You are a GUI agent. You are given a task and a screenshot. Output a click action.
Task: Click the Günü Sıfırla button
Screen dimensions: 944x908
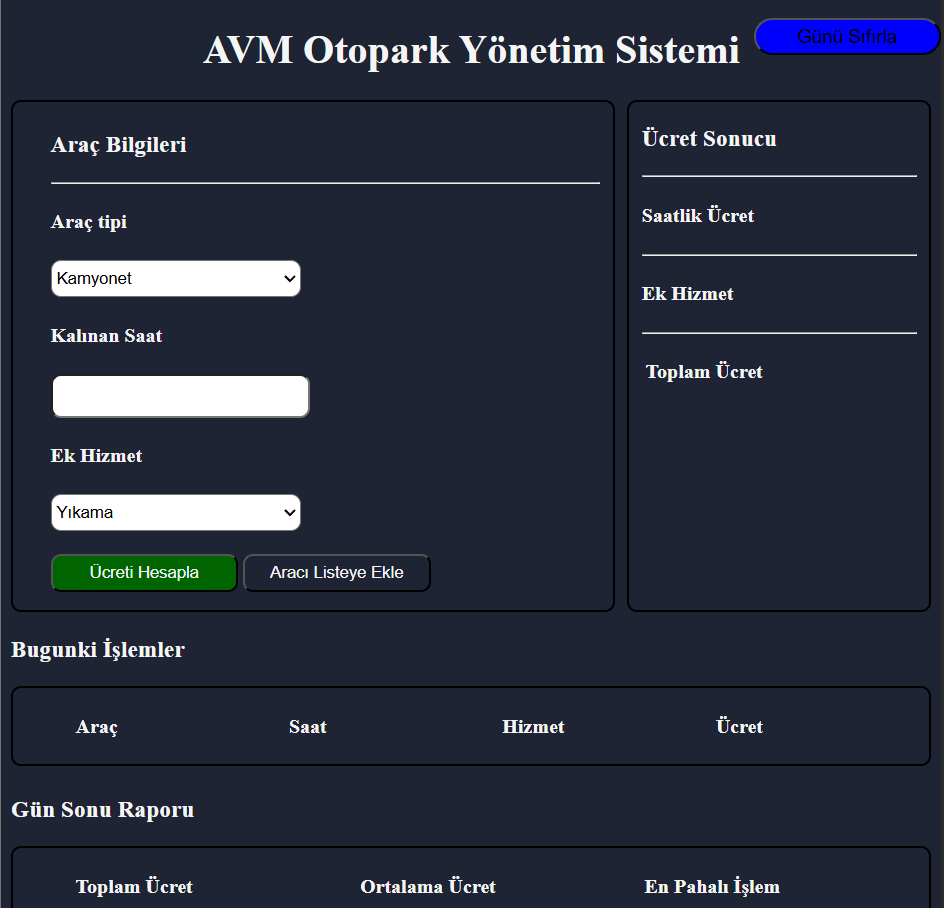846,37
